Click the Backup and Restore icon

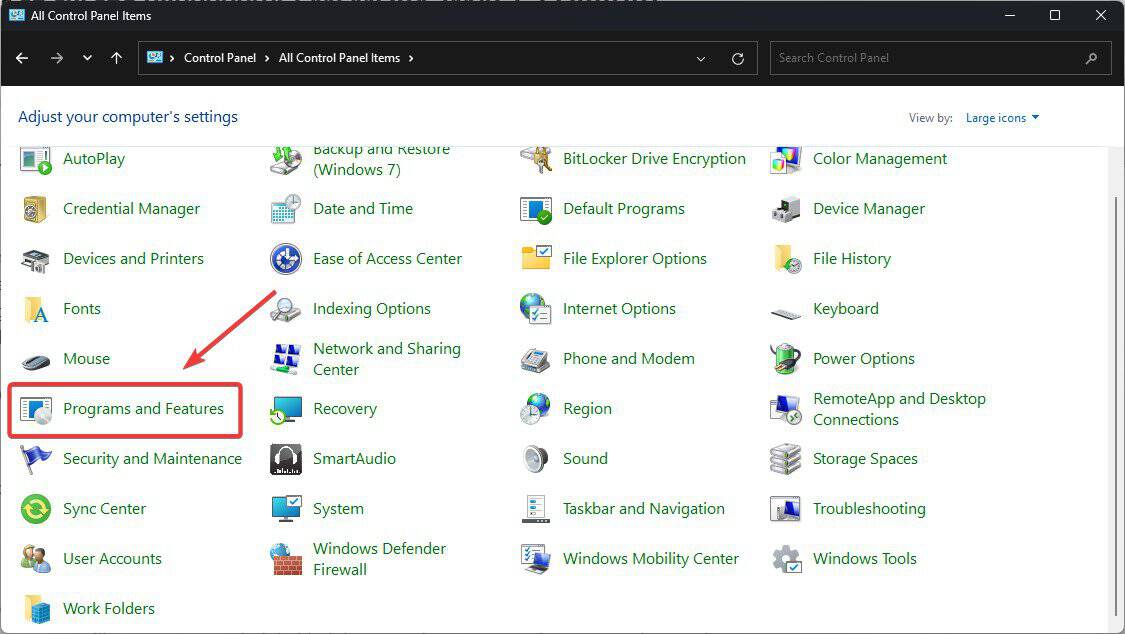pyautogui.click(x=286, y=160)
